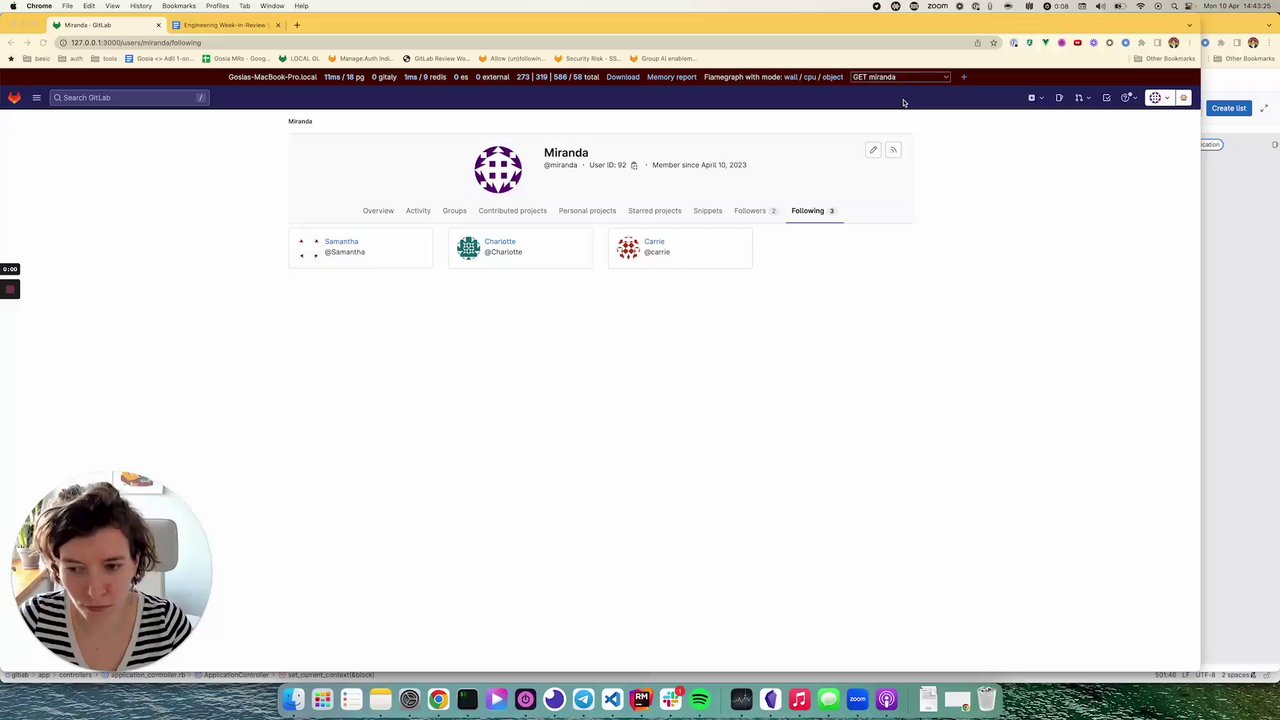This screenshot has height=720, width=1280.
Task: Open the Bookmarks menu in menu bar
Action: [x=179, y=6]
